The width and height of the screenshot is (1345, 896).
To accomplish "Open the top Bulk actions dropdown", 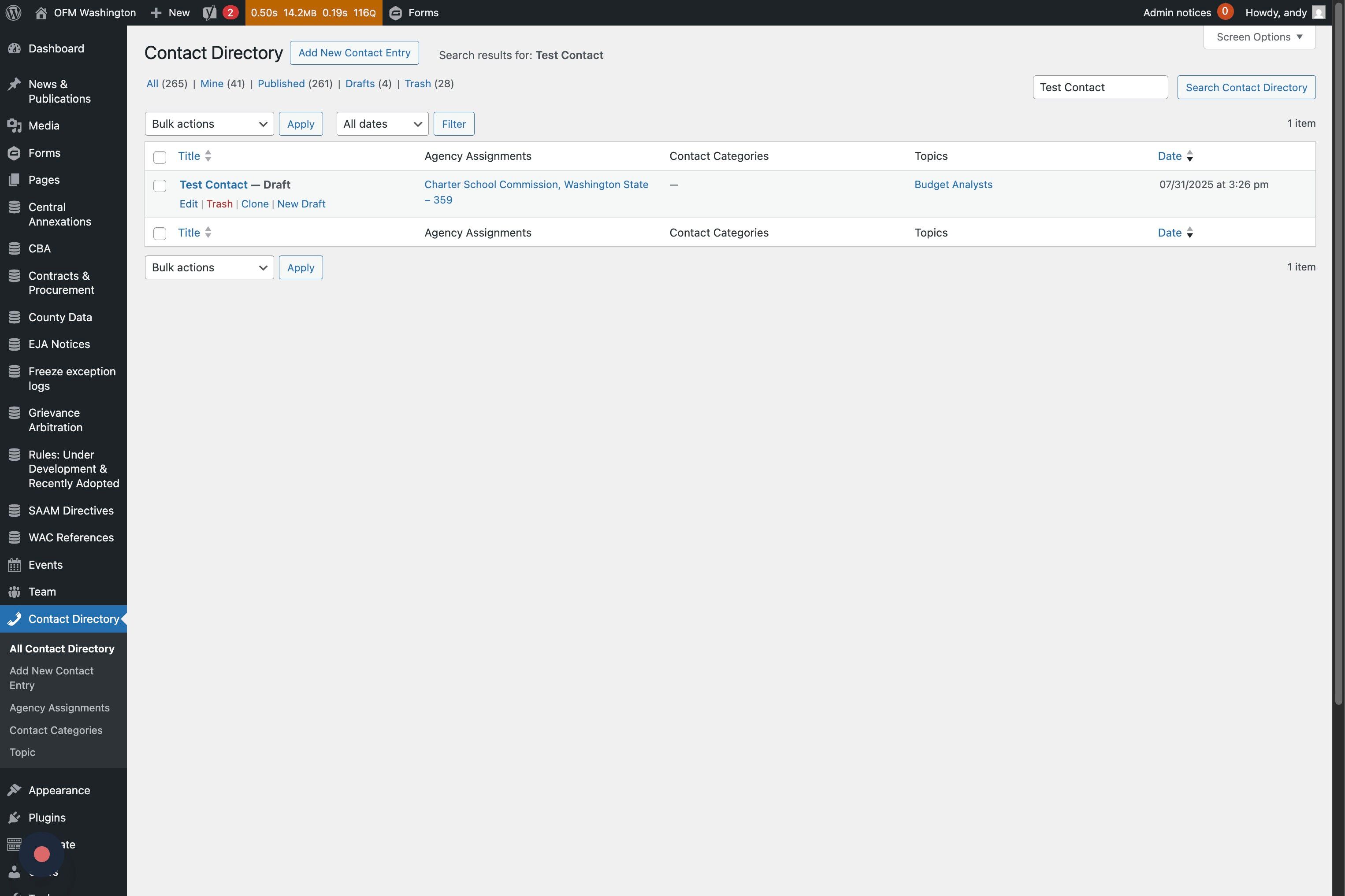I will [209, 124].
